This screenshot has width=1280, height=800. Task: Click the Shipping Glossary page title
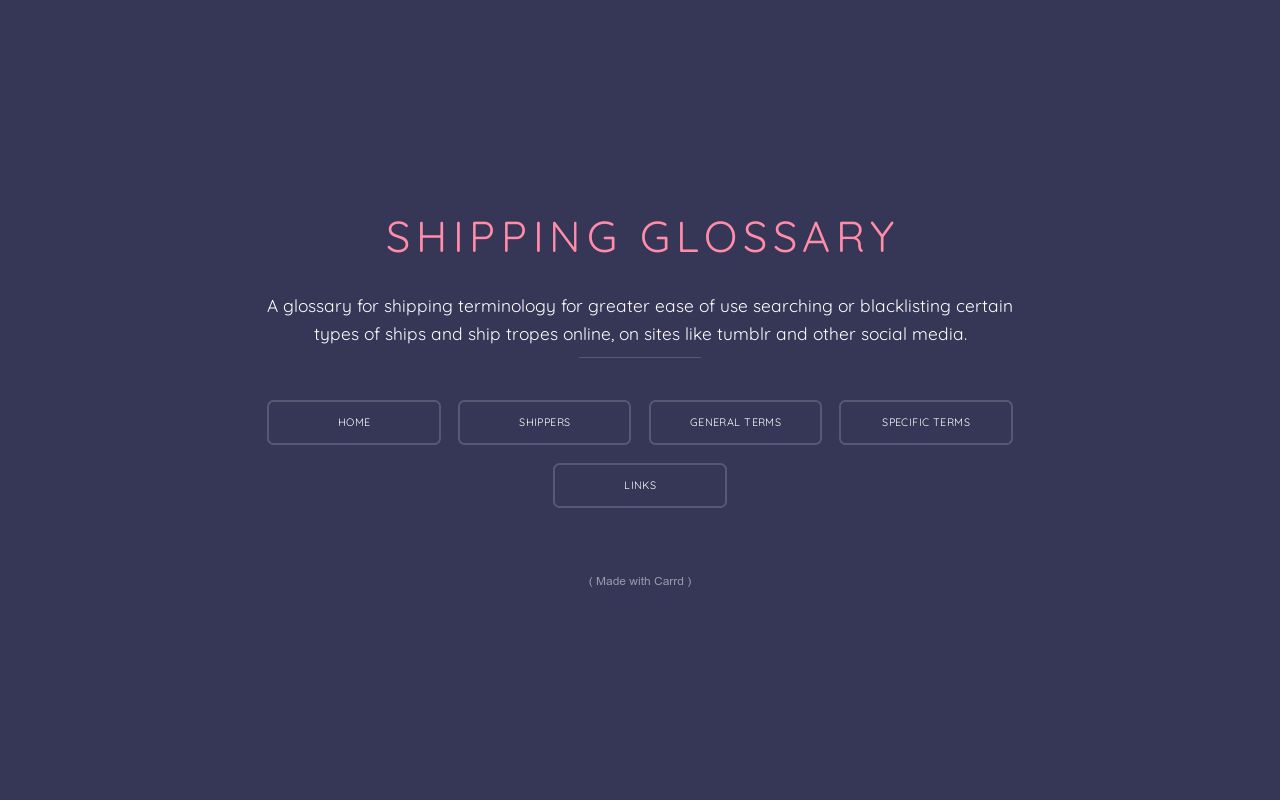click(640, 237)
